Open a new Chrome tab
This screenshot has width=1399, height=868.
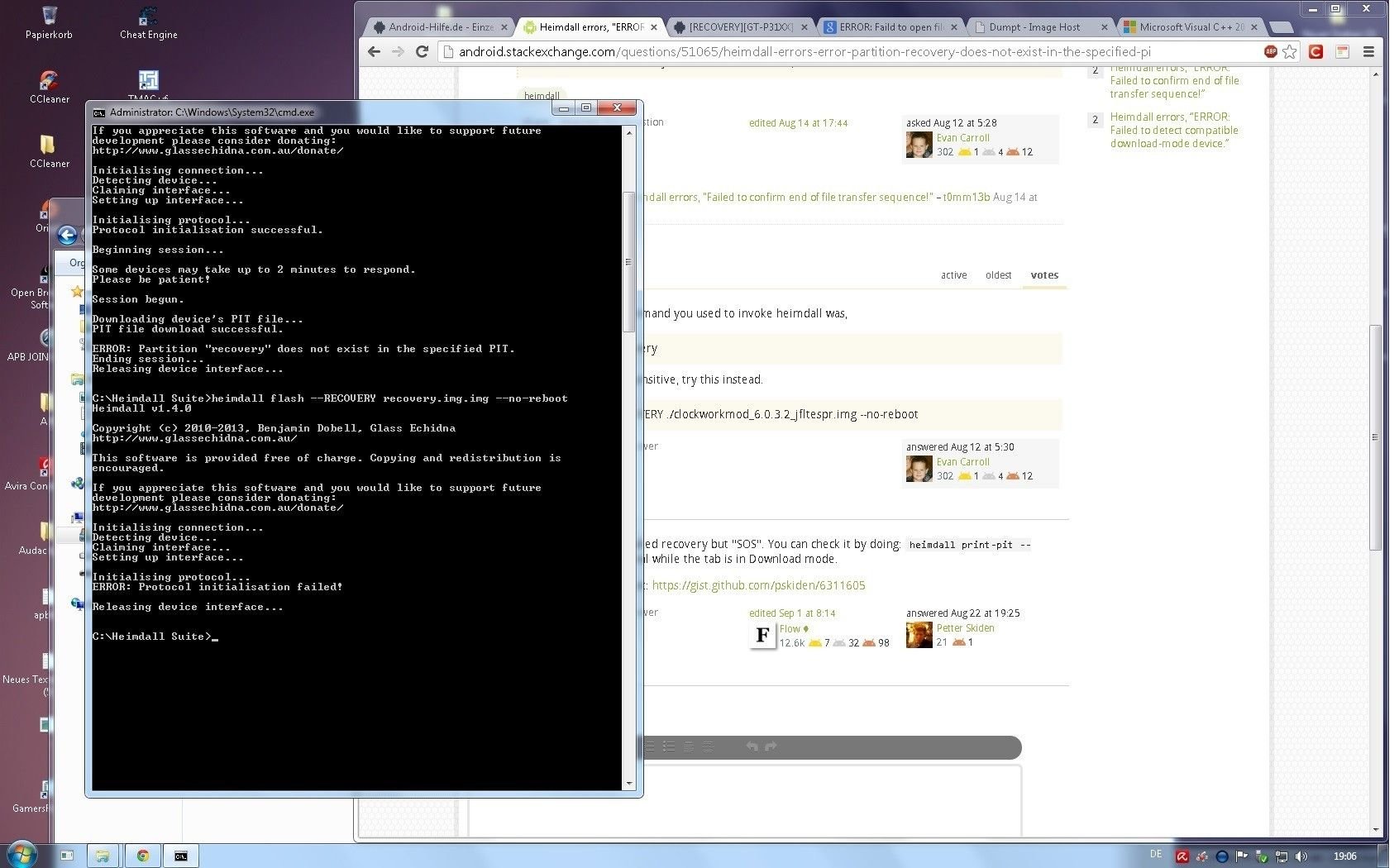pos(1281,27)
